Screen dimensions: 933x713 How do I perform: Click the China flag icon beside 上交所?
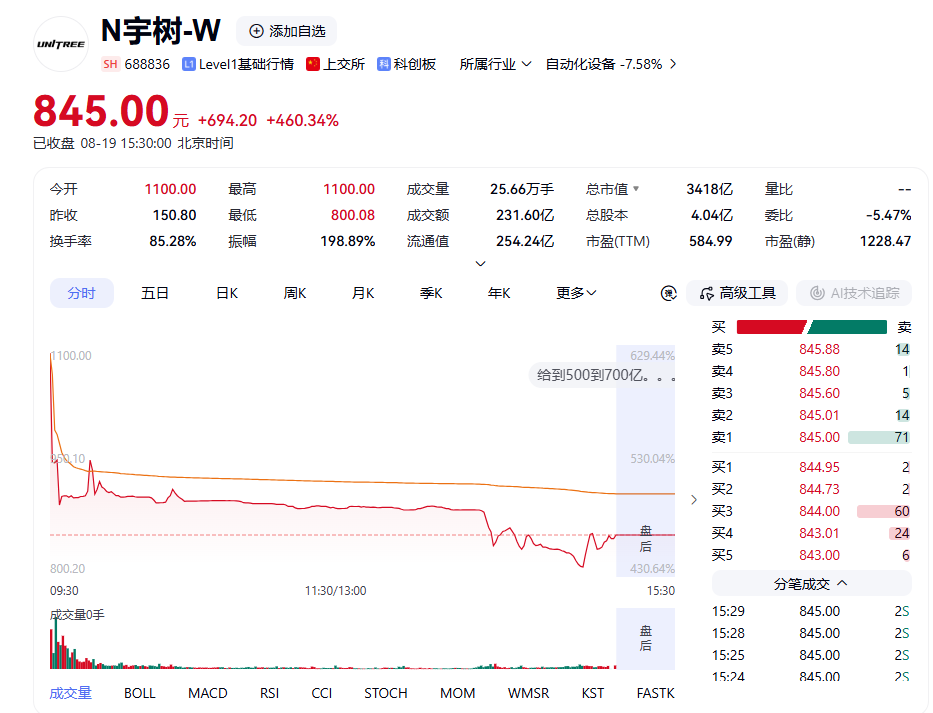point(312,64)
